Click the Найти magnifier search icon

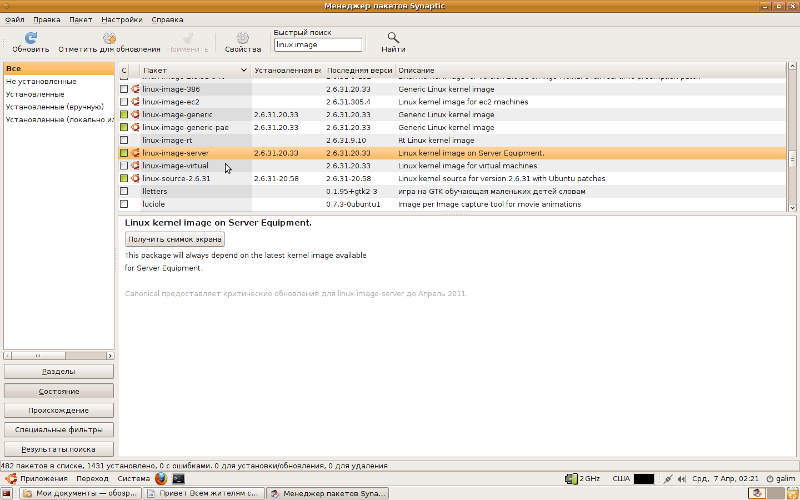pyautogui.click(x=393, y=38)
